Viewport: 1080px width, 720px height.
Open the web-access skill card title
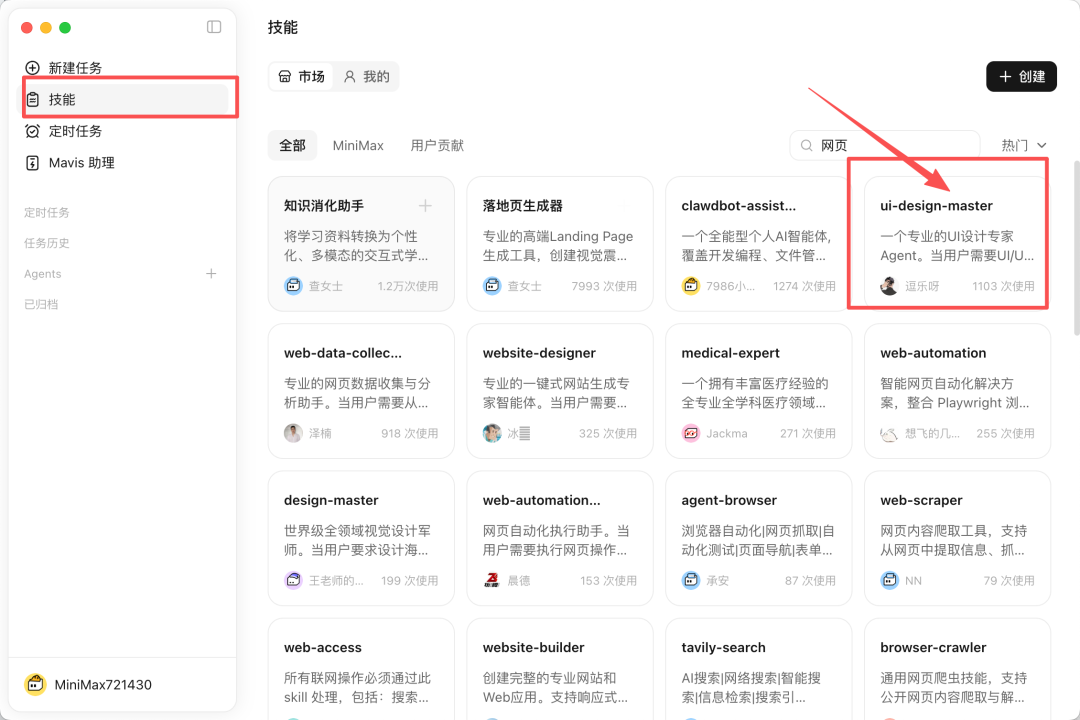tap(322, 648)
